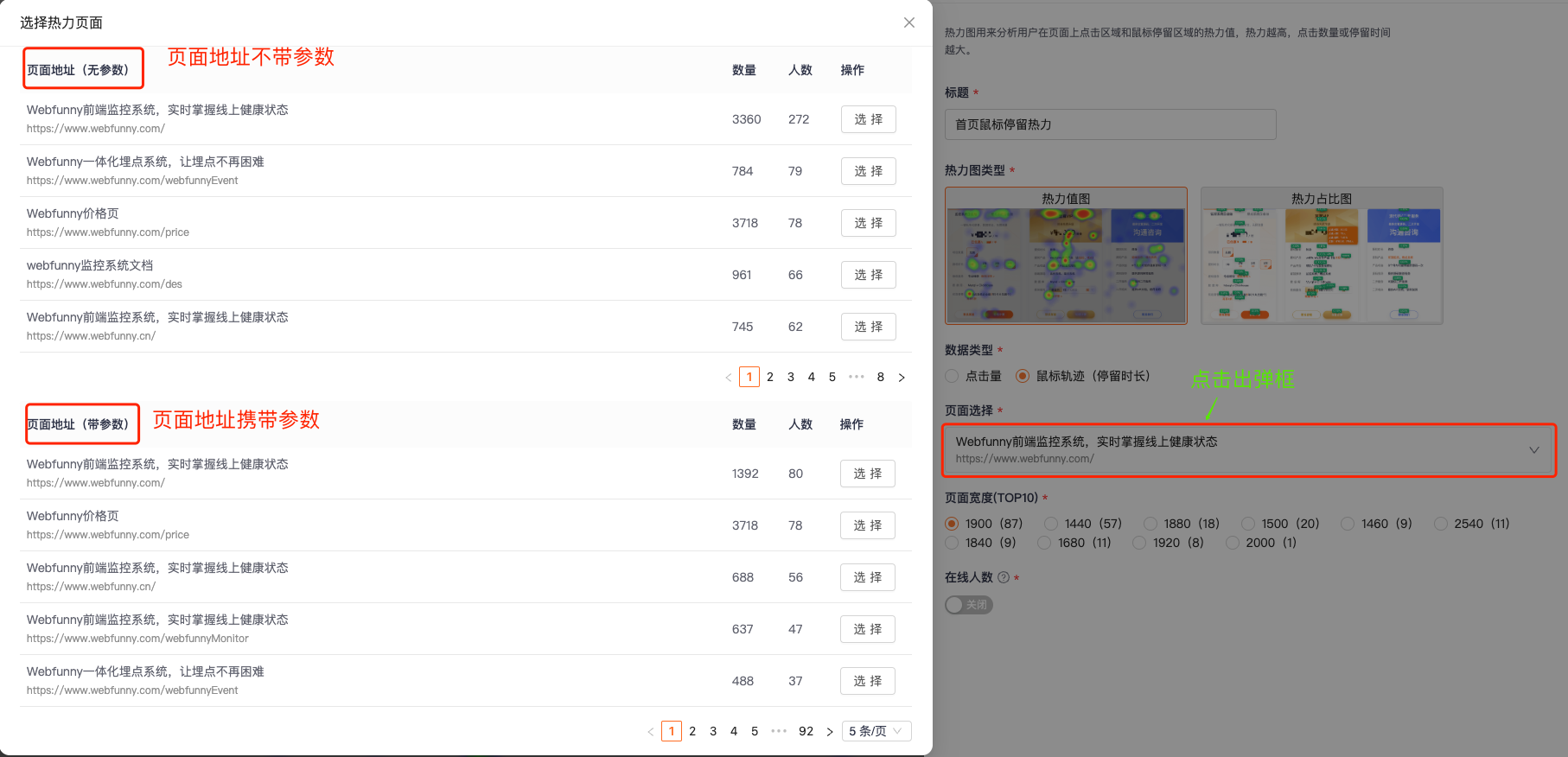Choose page width 1840 (9)
The width and height of the screenshot is (1568, 757).
pyautogui.click(x=952, y=543)
